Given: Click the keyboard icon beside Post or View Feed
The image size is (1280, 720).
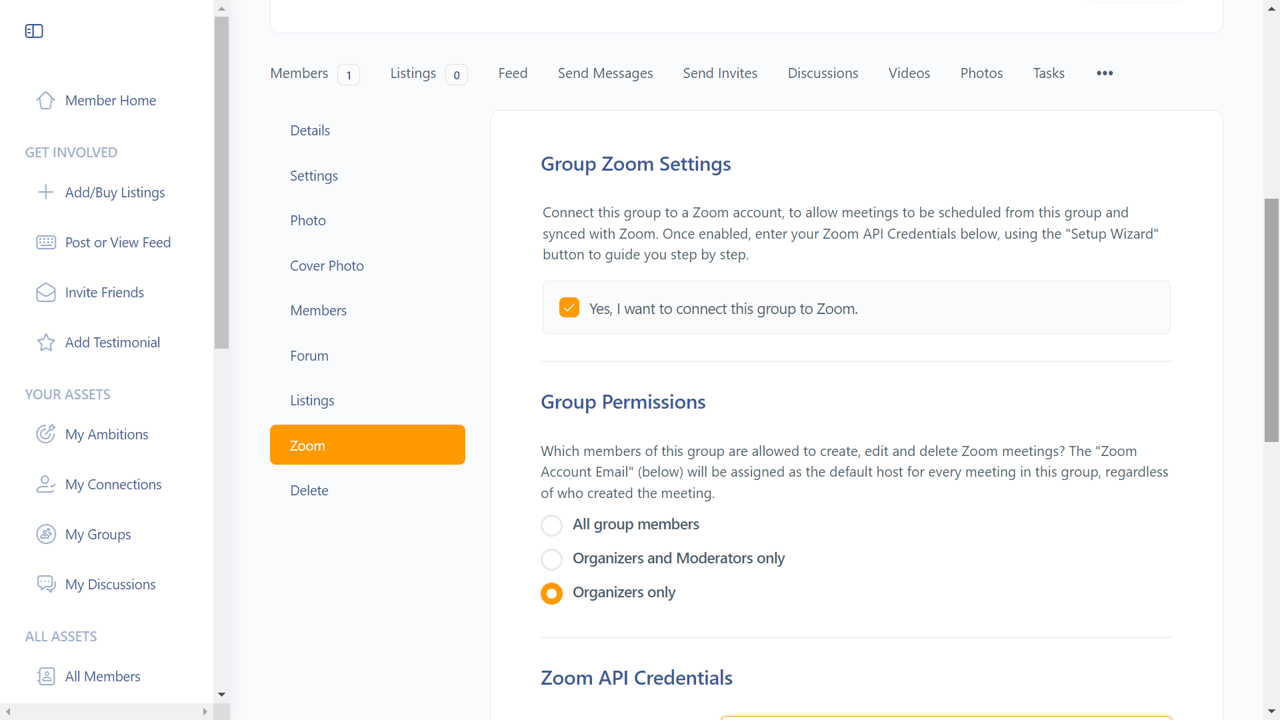Looking at the screenshot, I should 46,242.
